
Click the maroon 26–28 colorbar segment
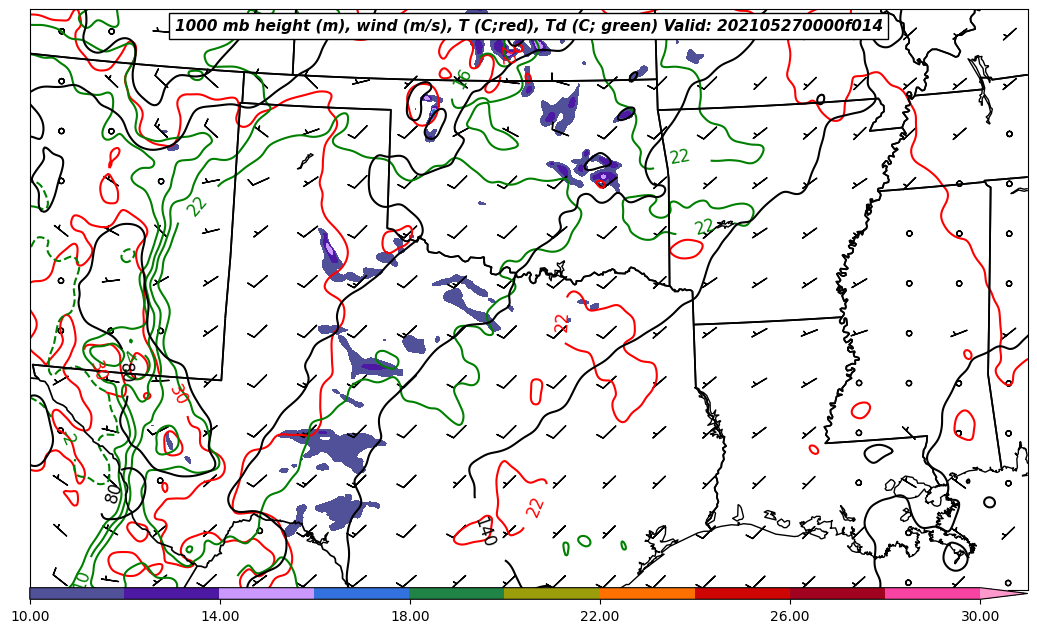click(x=837, y=593)
